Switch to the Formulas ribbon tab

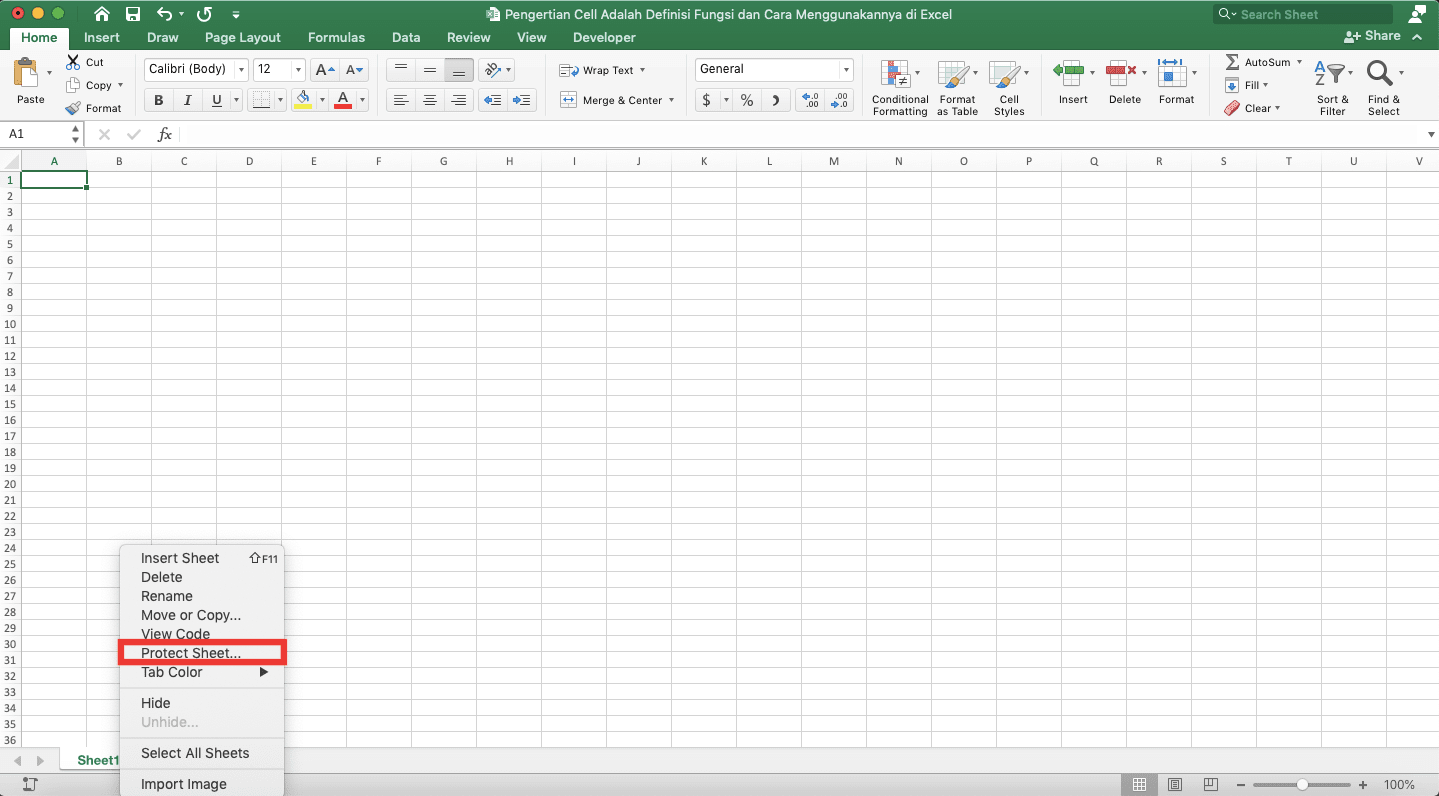336,38
